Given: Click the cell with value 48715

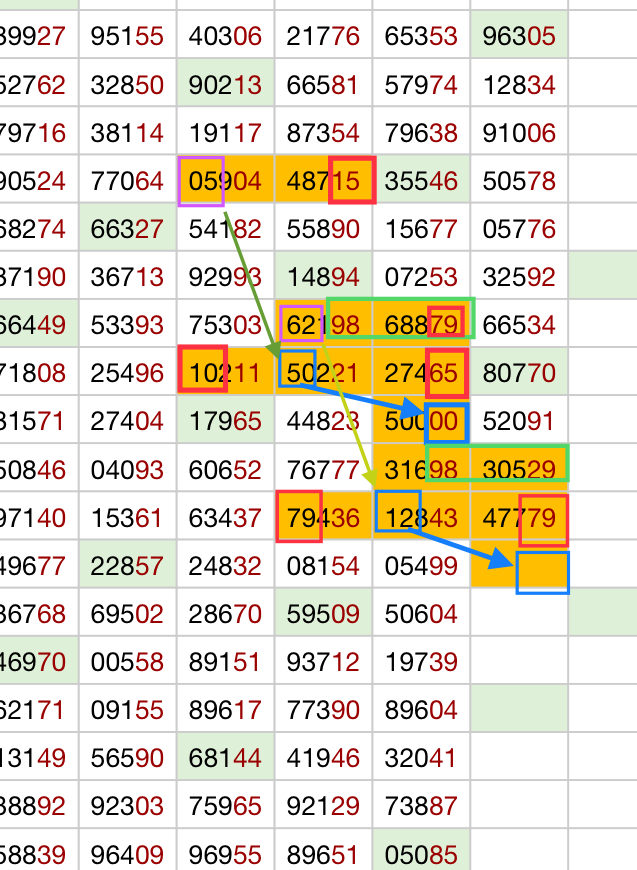Looking at the screenshot, I should [323, 181].
